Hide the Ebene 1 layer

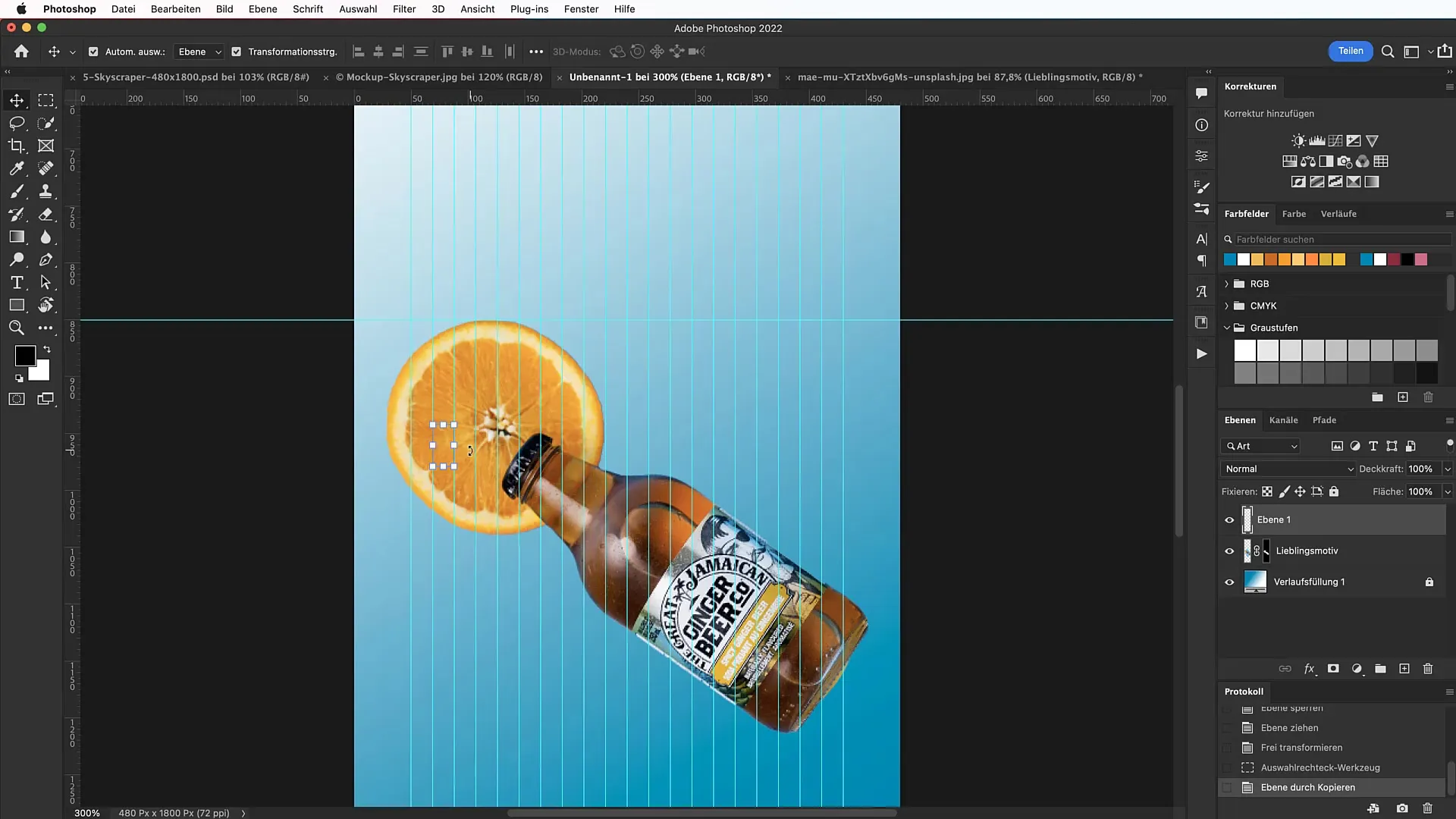pos(1229,520)
